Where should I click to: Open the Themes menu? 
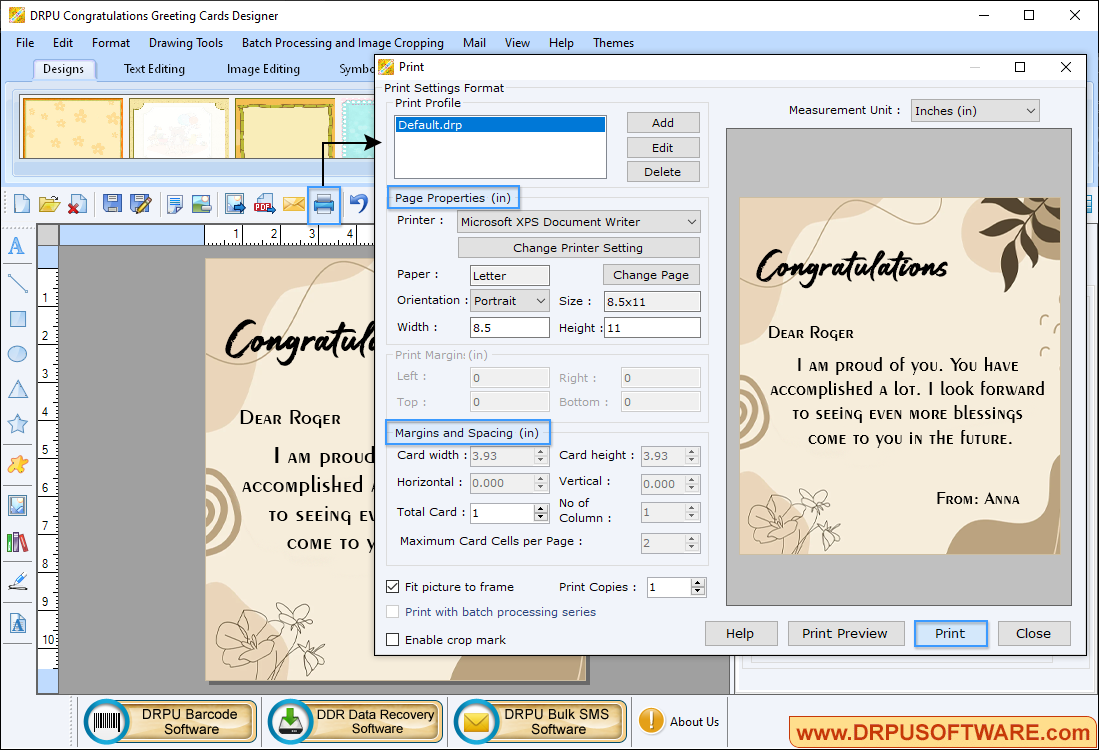613,43
